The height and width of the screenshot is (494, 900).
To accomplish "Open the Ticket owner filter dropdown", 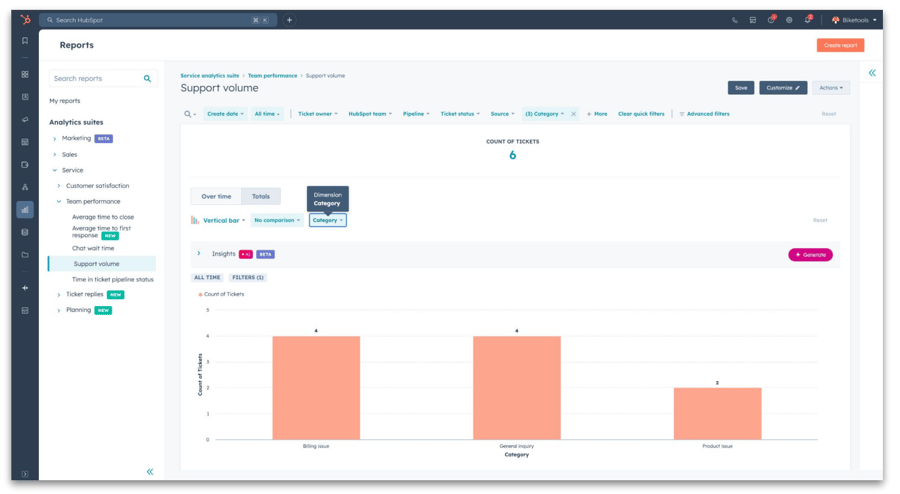I will click(x=317, y=114).
